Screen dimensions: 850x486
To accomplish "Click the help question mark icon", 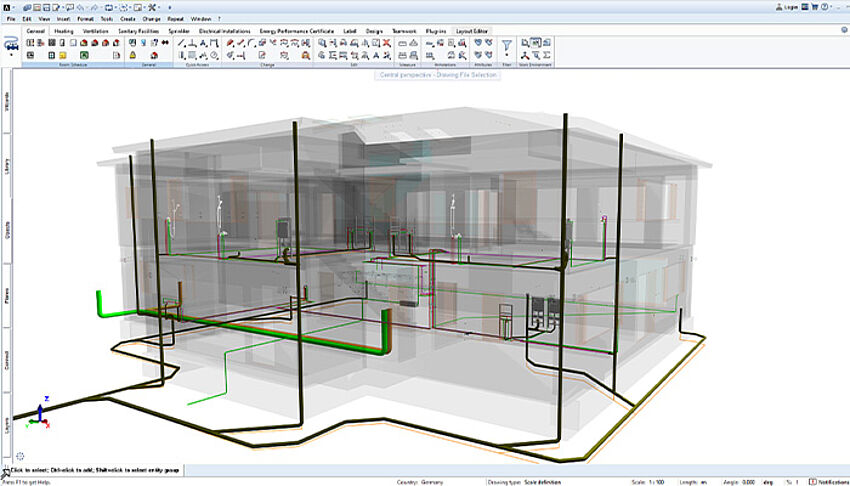I will [844, 30].
